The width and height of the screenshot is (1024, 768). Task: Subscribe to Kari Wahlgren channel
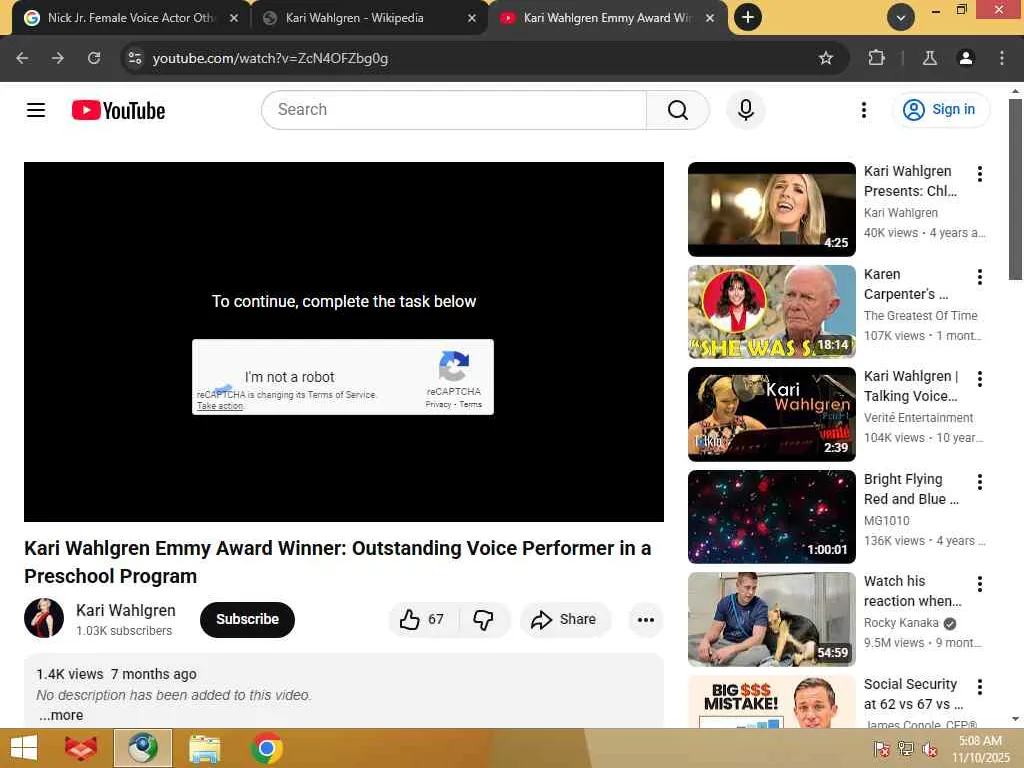tap(248, 619)
